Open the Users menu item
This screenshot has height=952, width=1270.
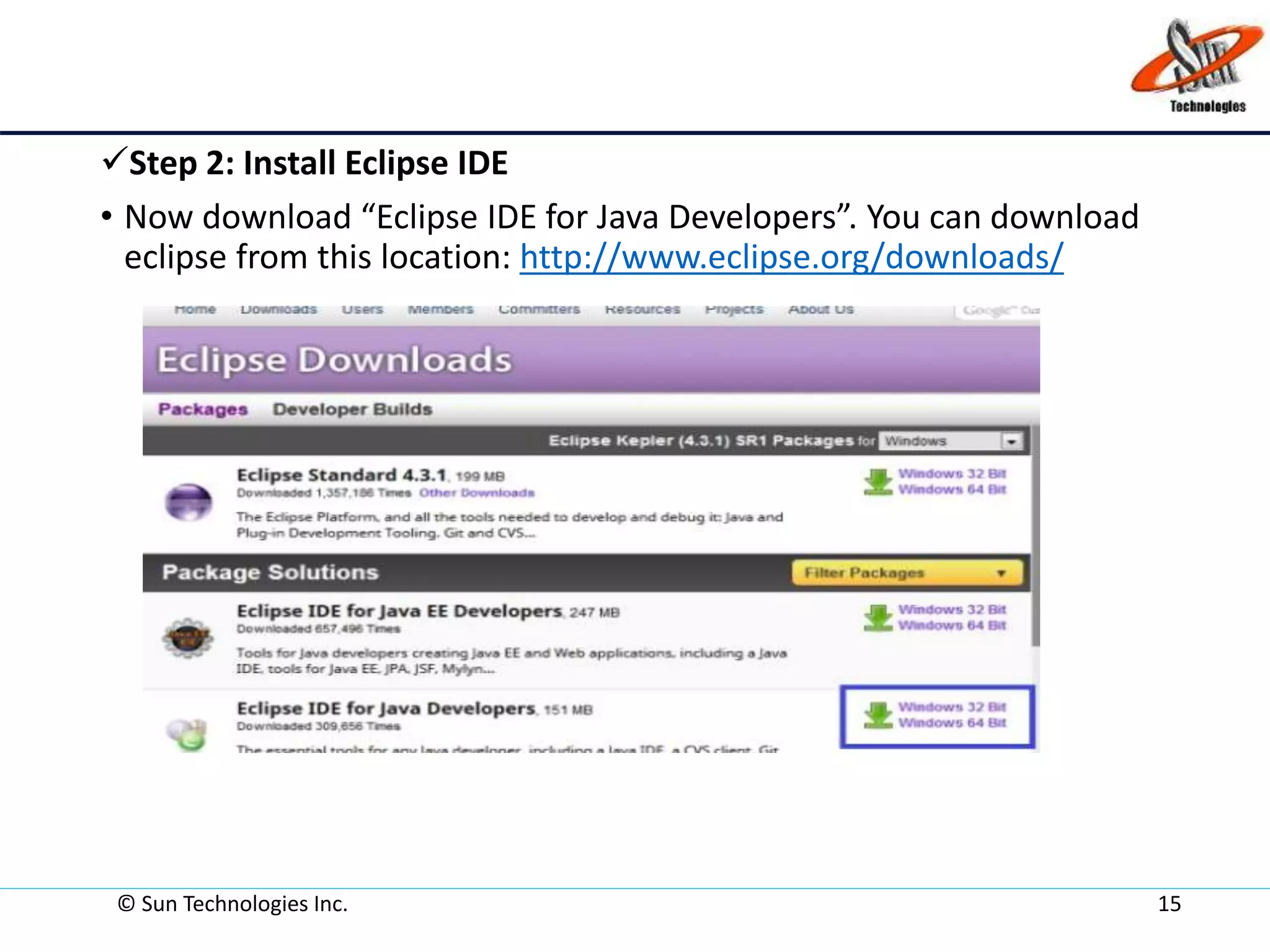coord(363,309)
